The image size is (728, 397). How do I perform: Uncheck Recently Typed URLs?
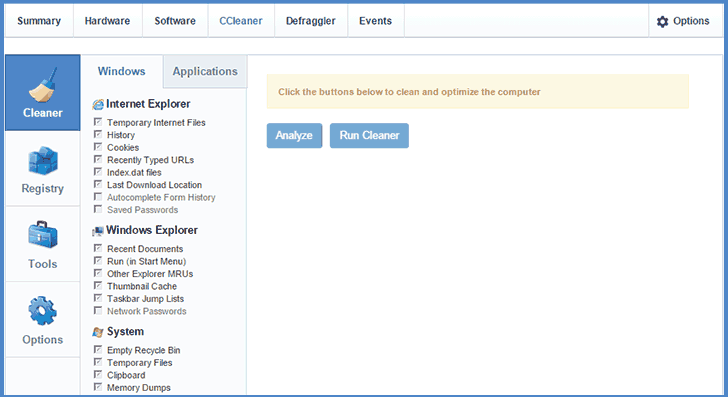pyautogui.click(x=98, y=159)
